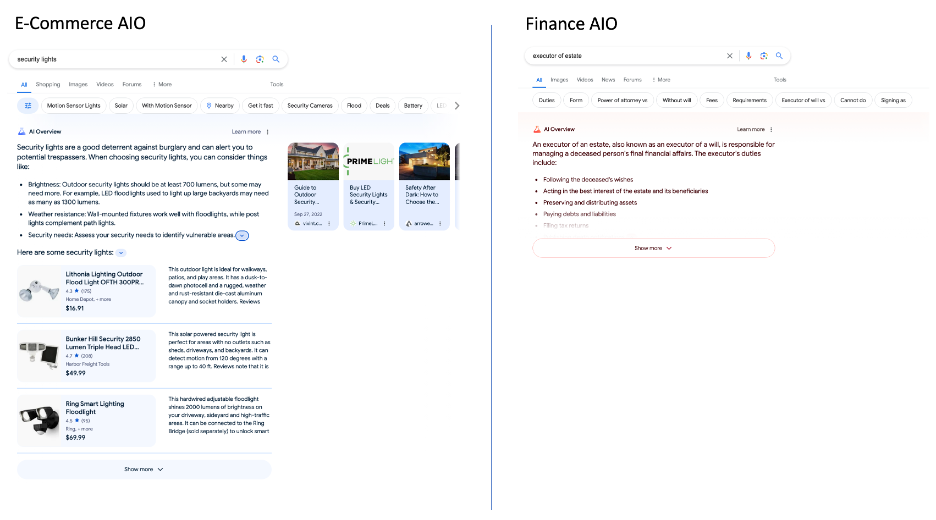The image size is (936, 520).
Task: Click voice search microphone in security lights search
Action: point(244,60)
